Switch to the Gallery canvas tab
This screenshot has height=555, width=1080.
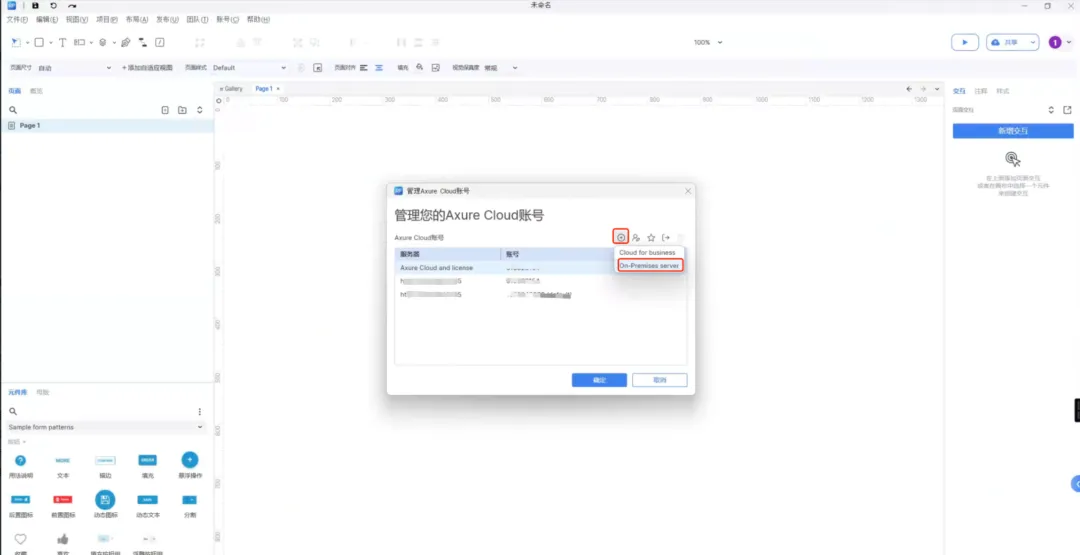(231, 89)
